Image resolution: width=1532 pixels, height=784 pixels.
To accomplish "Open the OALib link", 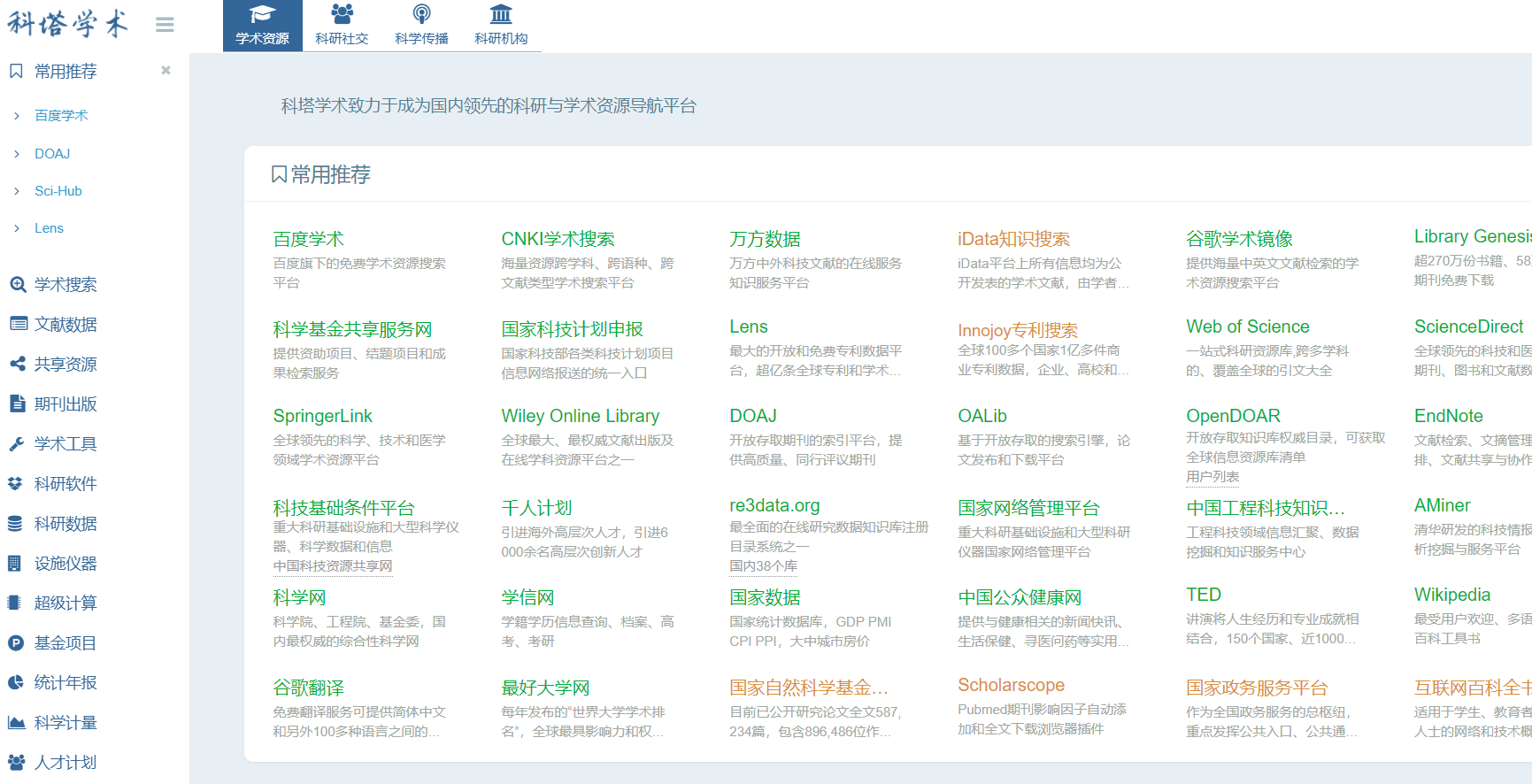I will pos(982,416).
